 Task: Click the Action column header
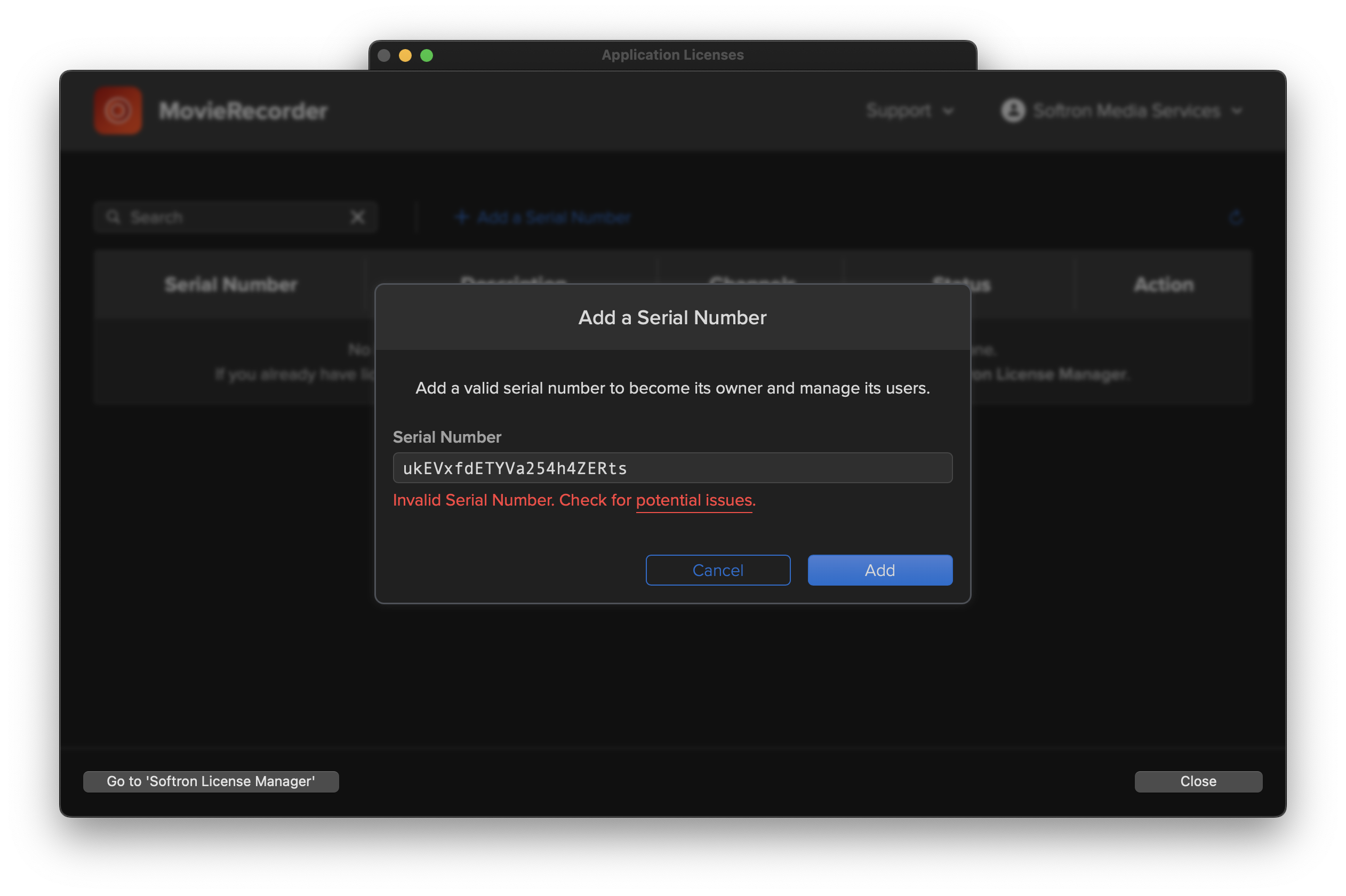1164,284
